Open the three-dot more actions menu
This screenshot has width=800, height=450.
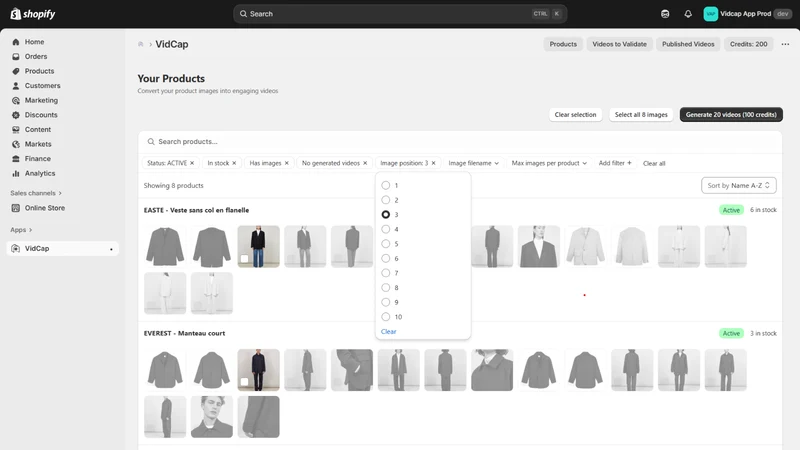785,44
